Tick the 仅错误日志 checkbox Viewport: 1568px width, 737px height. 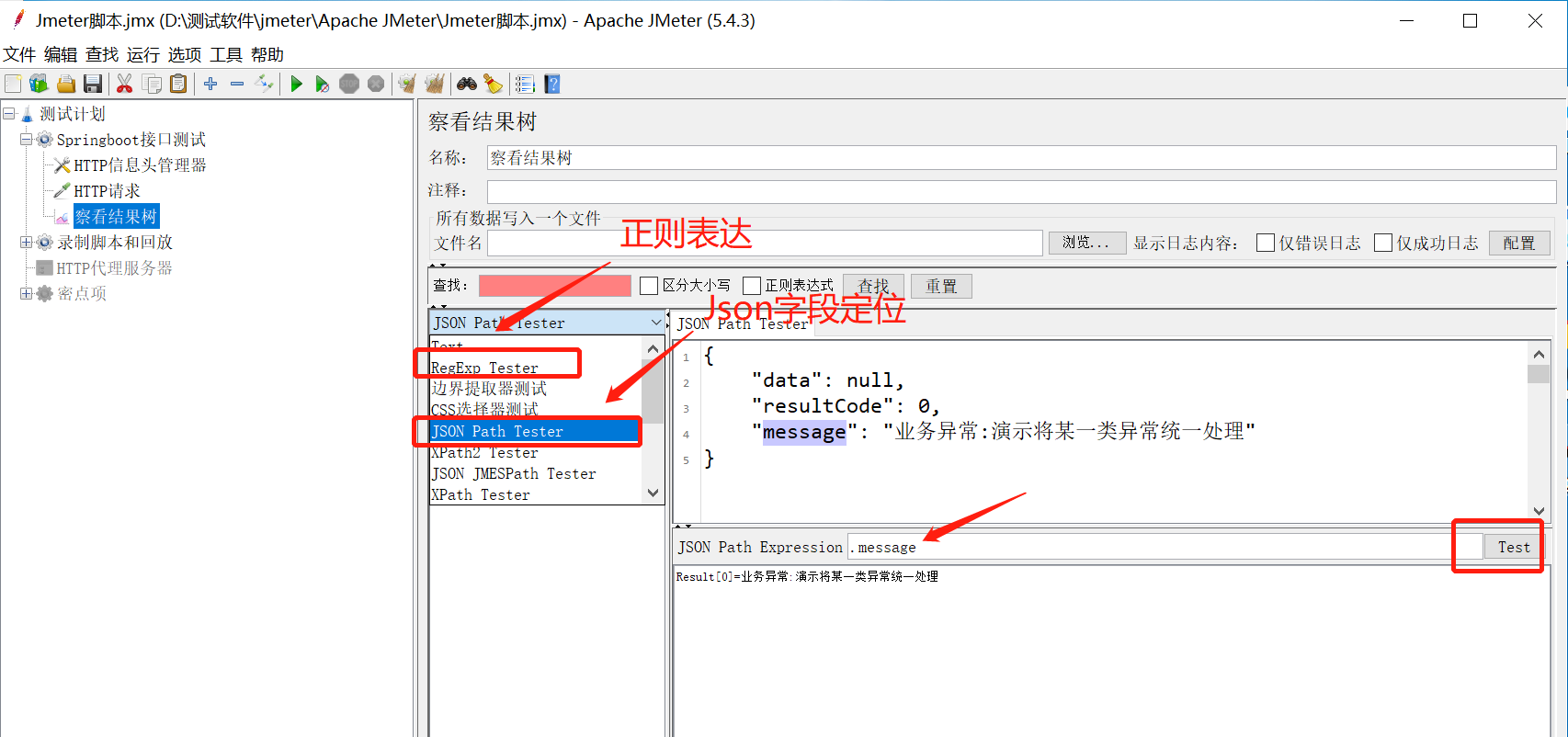click(1266, 243)
